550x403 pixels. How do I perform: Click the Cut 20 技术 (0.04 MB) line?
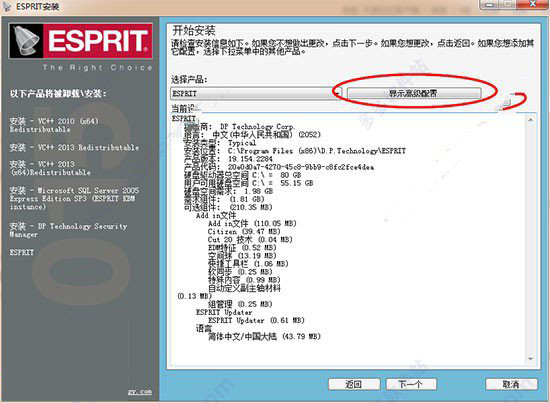pos(250,240)
